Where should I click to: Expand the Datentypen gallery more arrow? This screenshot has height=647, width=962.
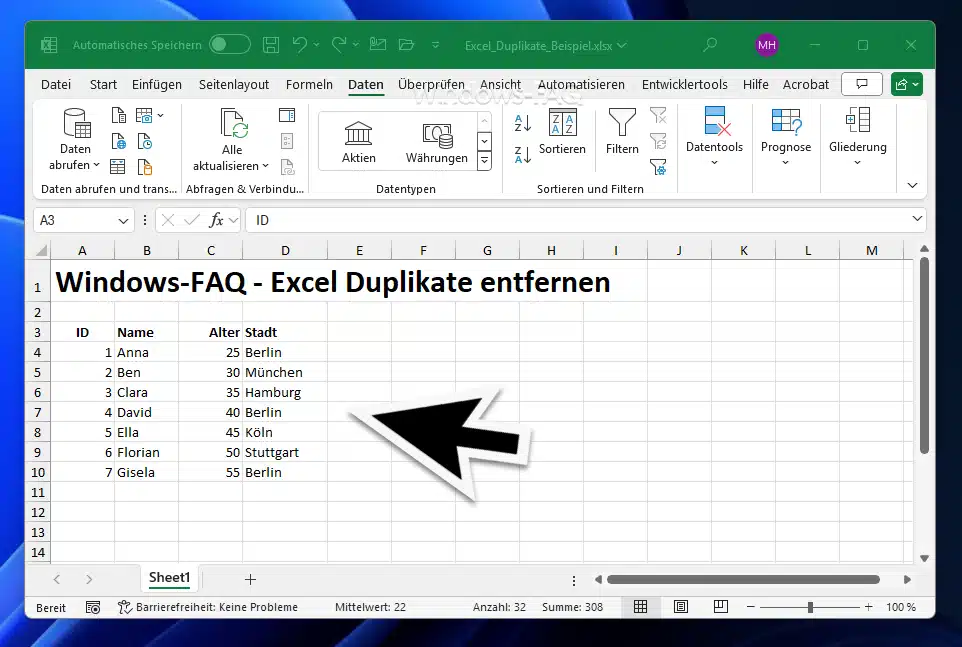pyautogui.click(x=485, y=161)
